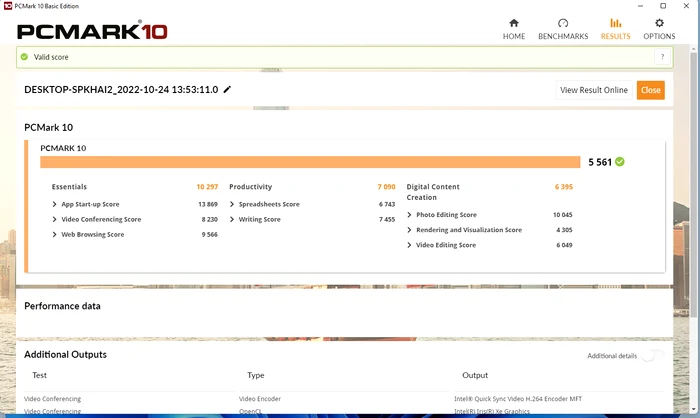Click the Essentials heading
Image resolution: width=700 pixels, height=418 pixels.
pos(69,187)
